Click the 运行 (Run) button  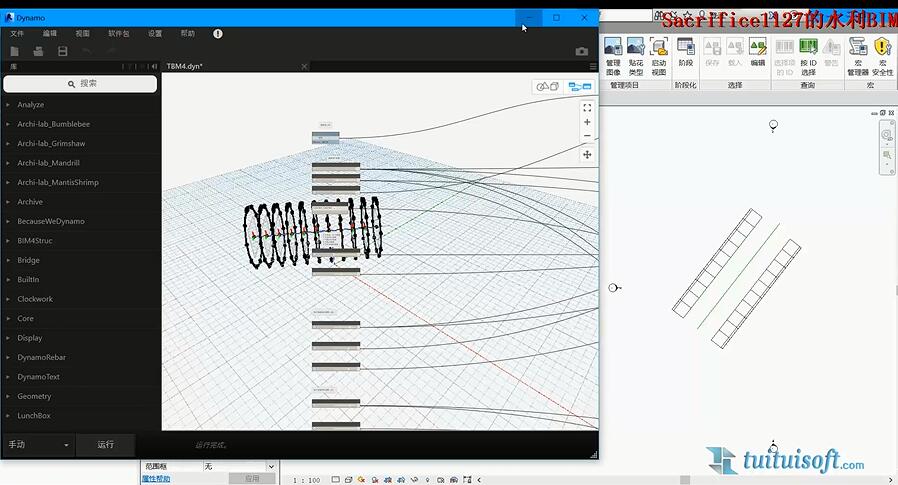click(106, 445)
